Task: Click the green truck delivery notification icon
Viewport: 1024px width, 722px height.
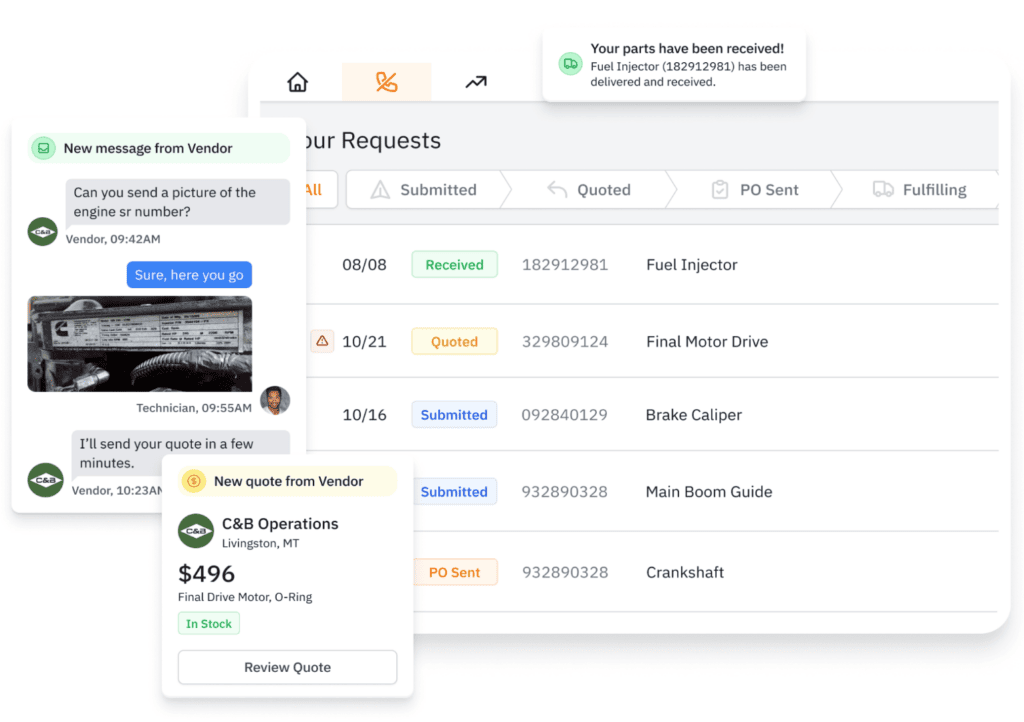Action: 570,64
